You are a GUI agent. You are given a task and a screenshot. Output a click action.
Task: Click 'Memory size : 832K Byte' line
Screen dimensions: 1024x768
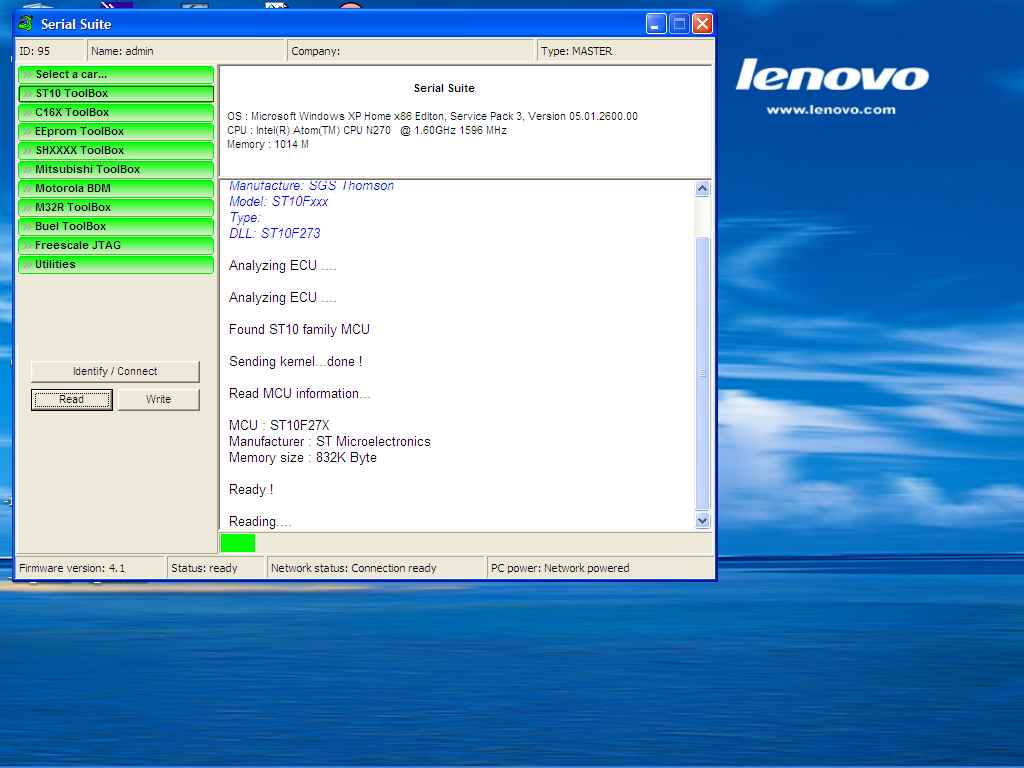click(302, 458)
